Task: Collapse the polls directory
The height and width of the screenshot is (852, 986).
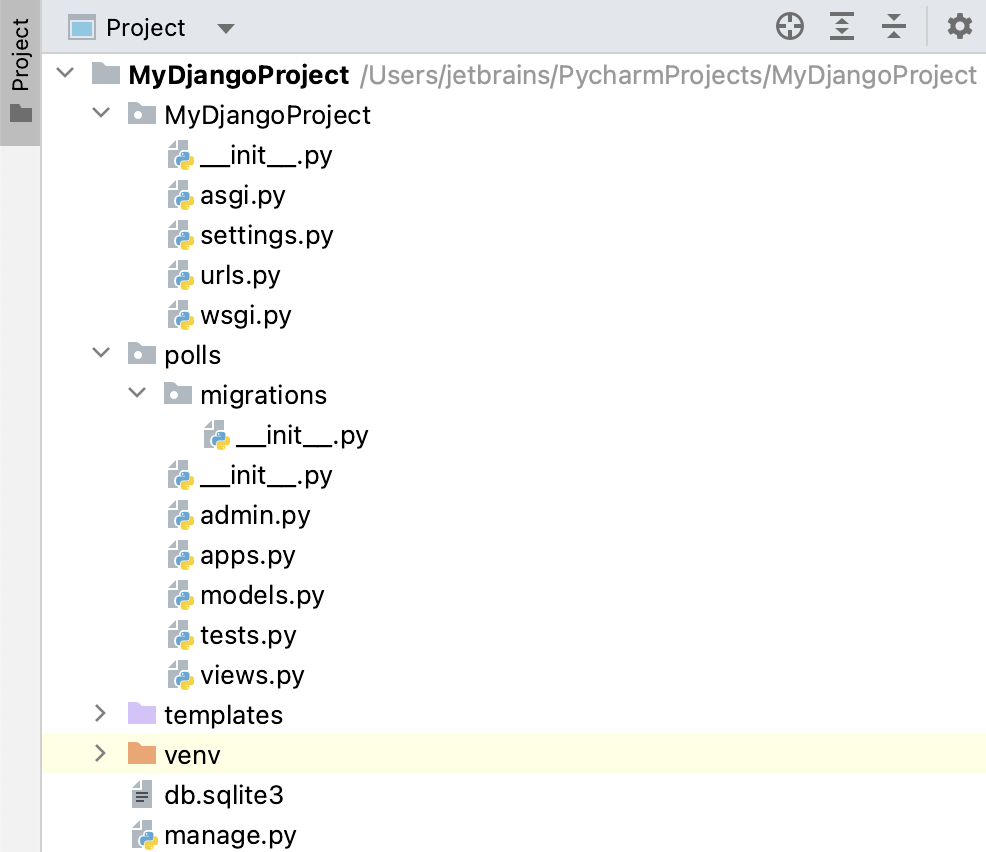Action: coord(101,353)
